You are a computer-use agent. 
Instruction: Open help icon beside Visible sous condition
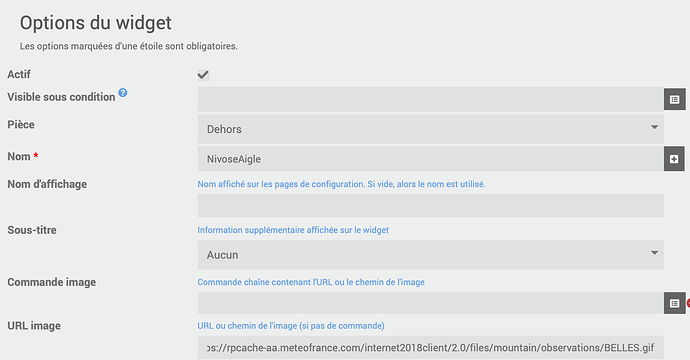[x=123, y=92]
